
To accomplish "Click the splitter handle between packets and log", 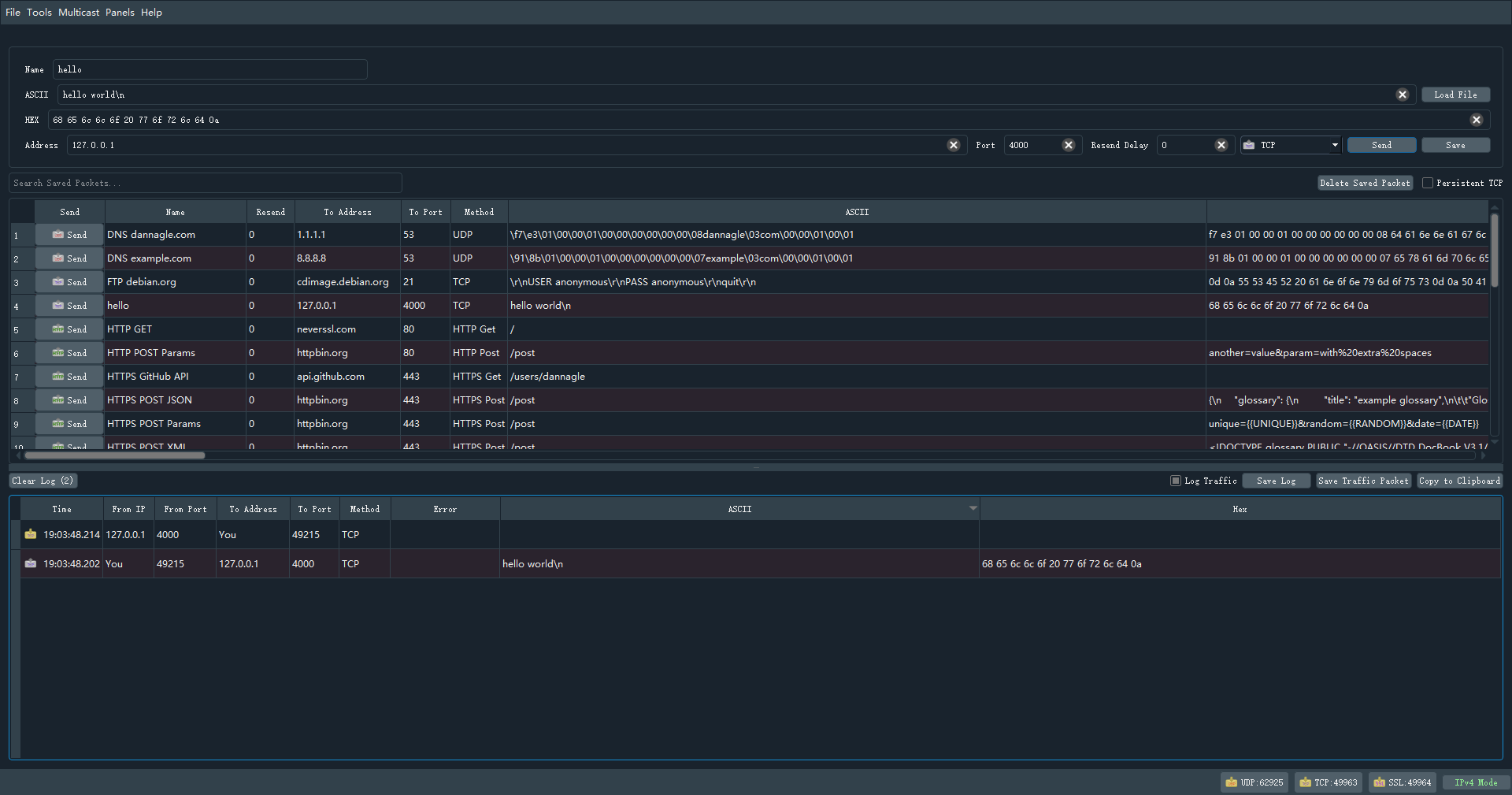I will click(x=756, y=467).
